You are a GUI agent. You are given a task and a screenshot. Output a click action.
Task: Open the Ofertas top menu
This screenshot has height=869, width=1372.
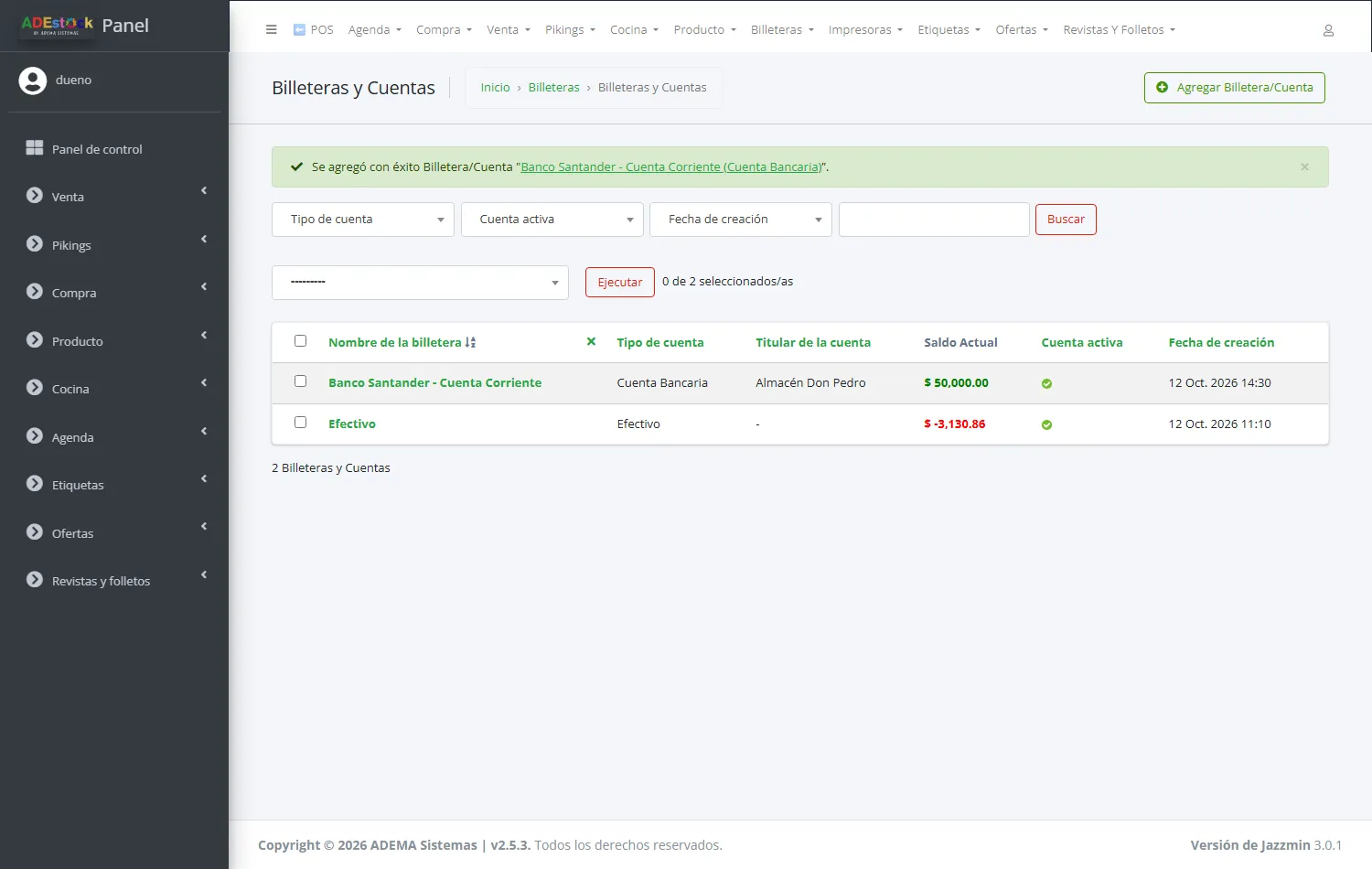[x=1022, y=30]
